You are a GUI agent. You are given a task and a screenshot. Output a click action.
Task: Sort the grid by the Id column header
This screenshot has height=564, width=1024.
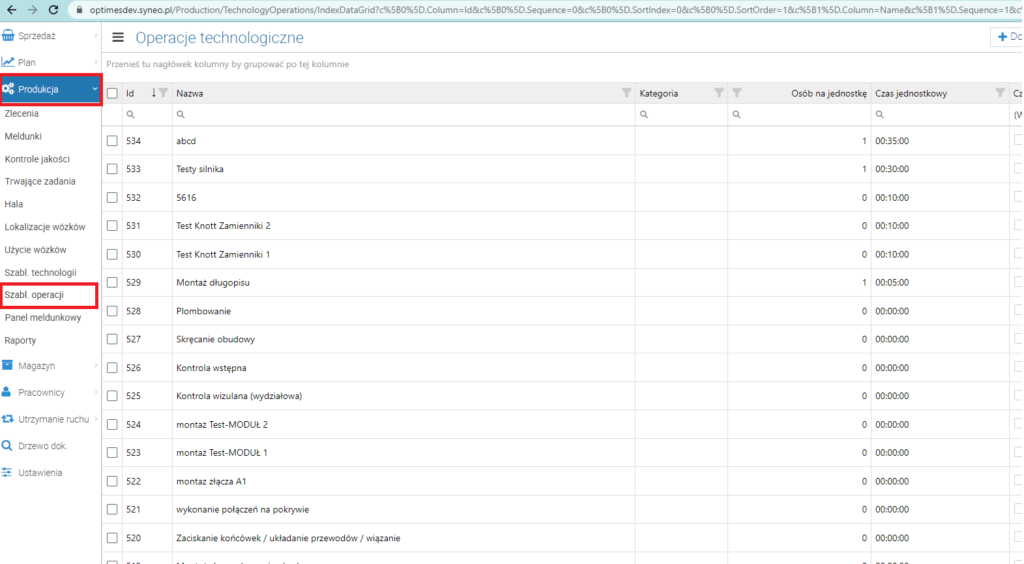(130, 93)
